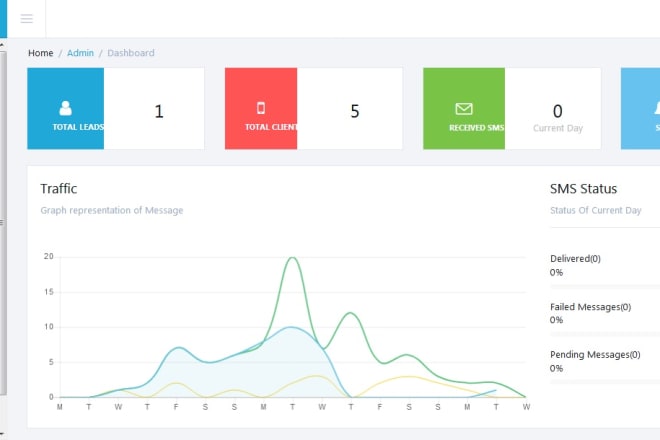The image size is (660, 440).
Task: Click the y-axis label 20
Action: pos(49,256)
